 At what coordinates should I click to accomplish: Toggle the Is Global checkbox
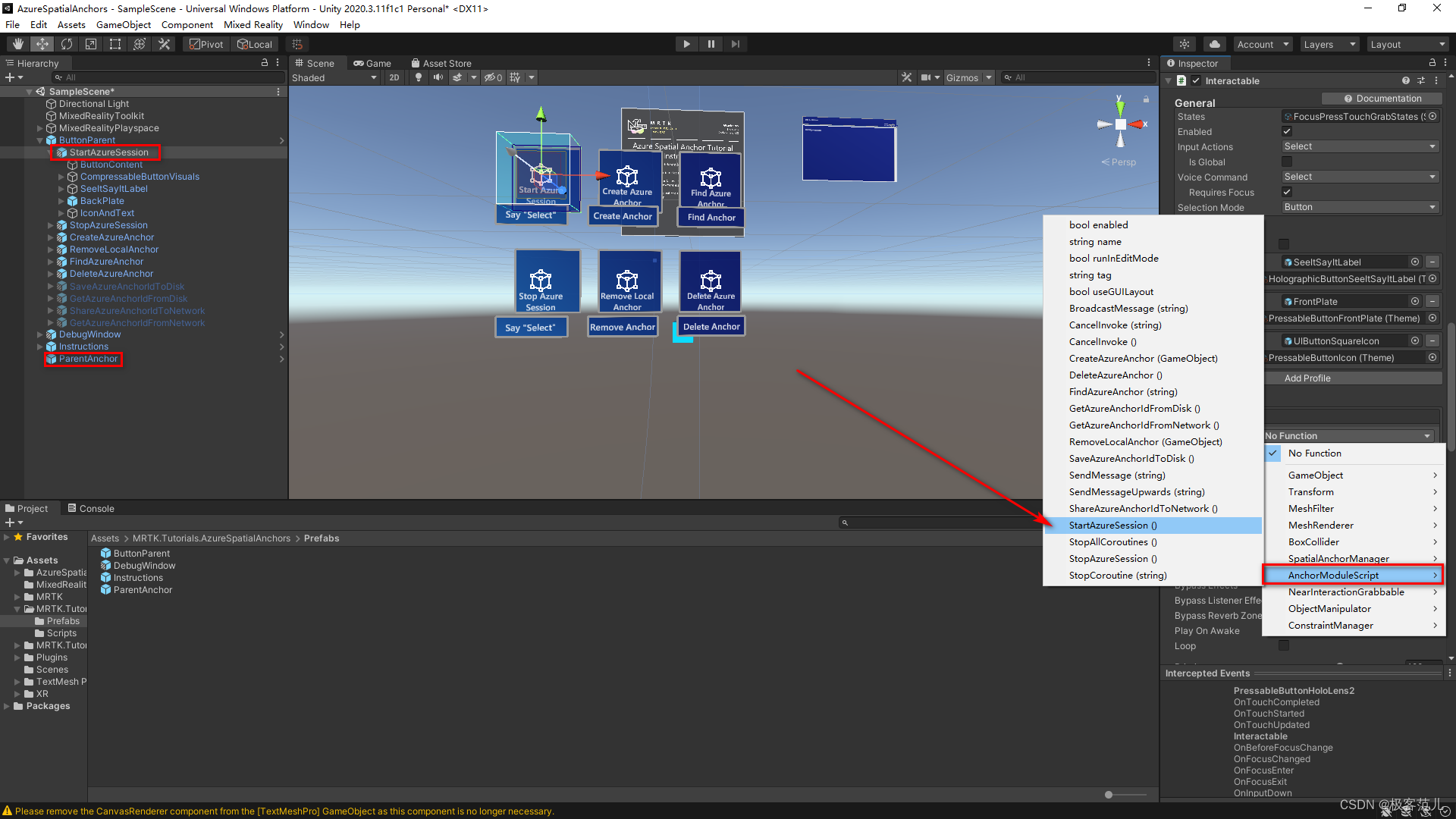pyautogui.click(x=1287, y=162)
